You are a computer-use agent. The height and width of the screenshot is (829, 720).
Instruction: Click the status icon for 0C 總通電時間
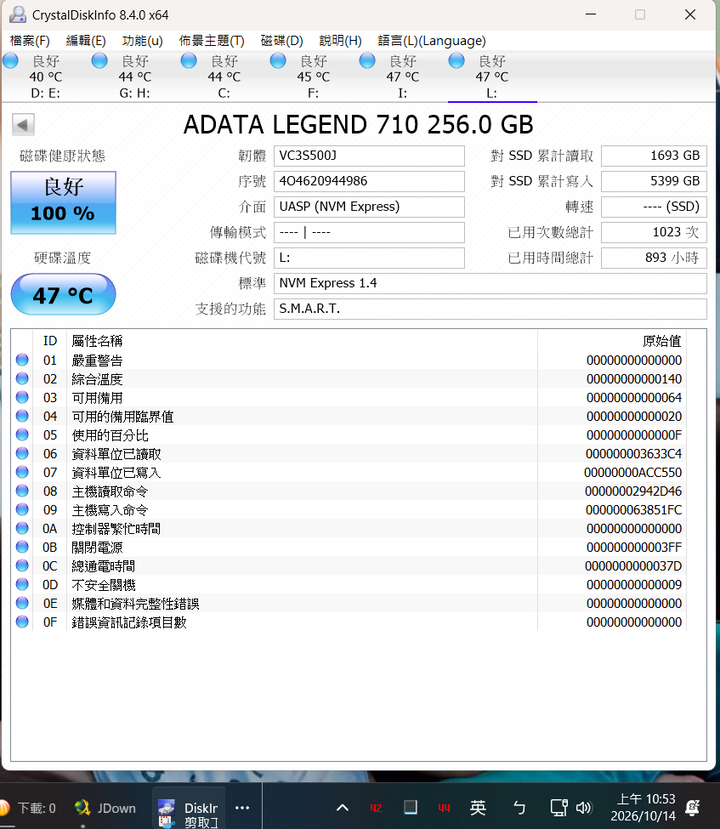click(x=22, y=566)
